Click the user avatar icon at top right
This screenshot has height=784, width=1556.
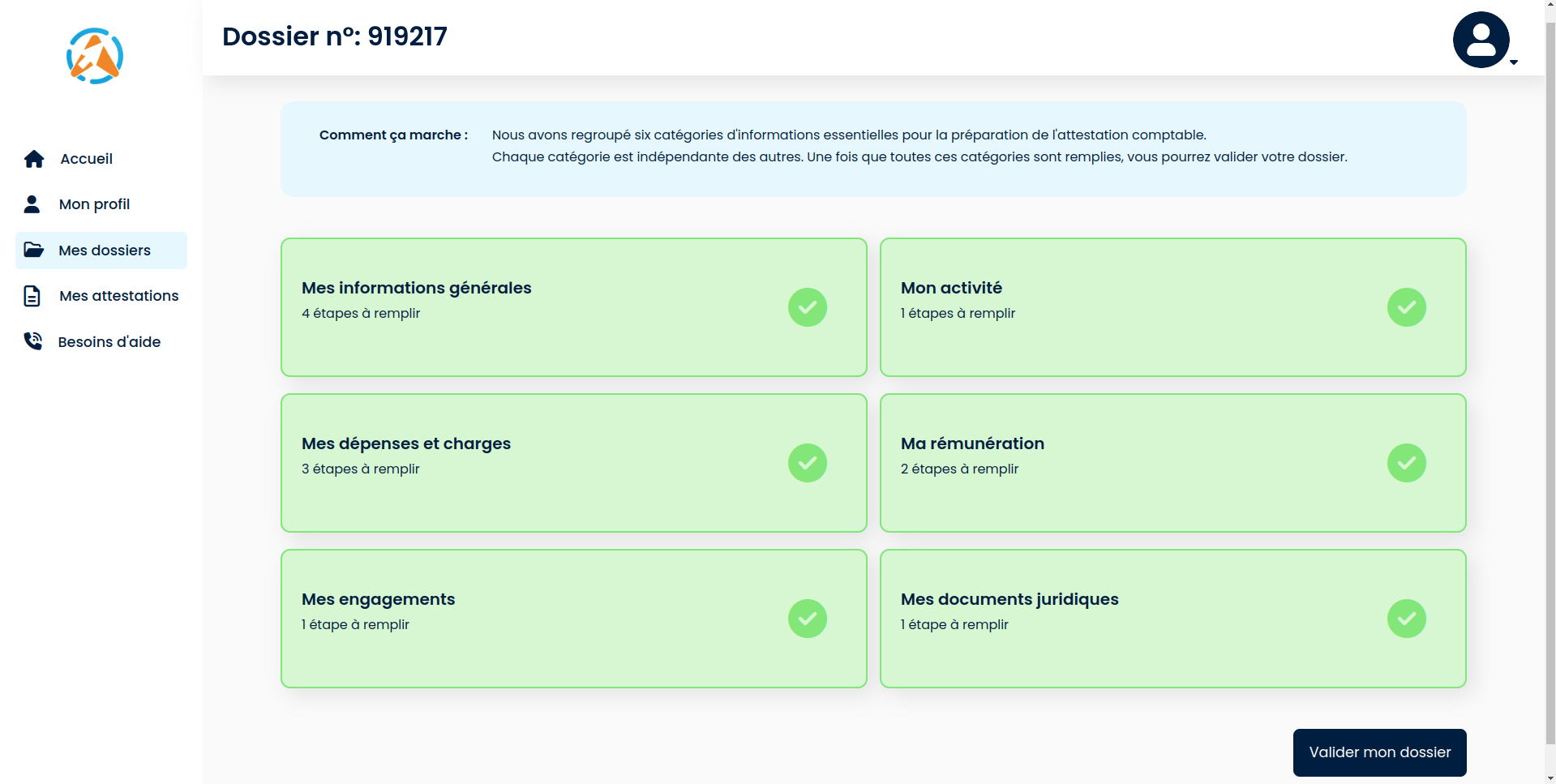[1481, 40]
